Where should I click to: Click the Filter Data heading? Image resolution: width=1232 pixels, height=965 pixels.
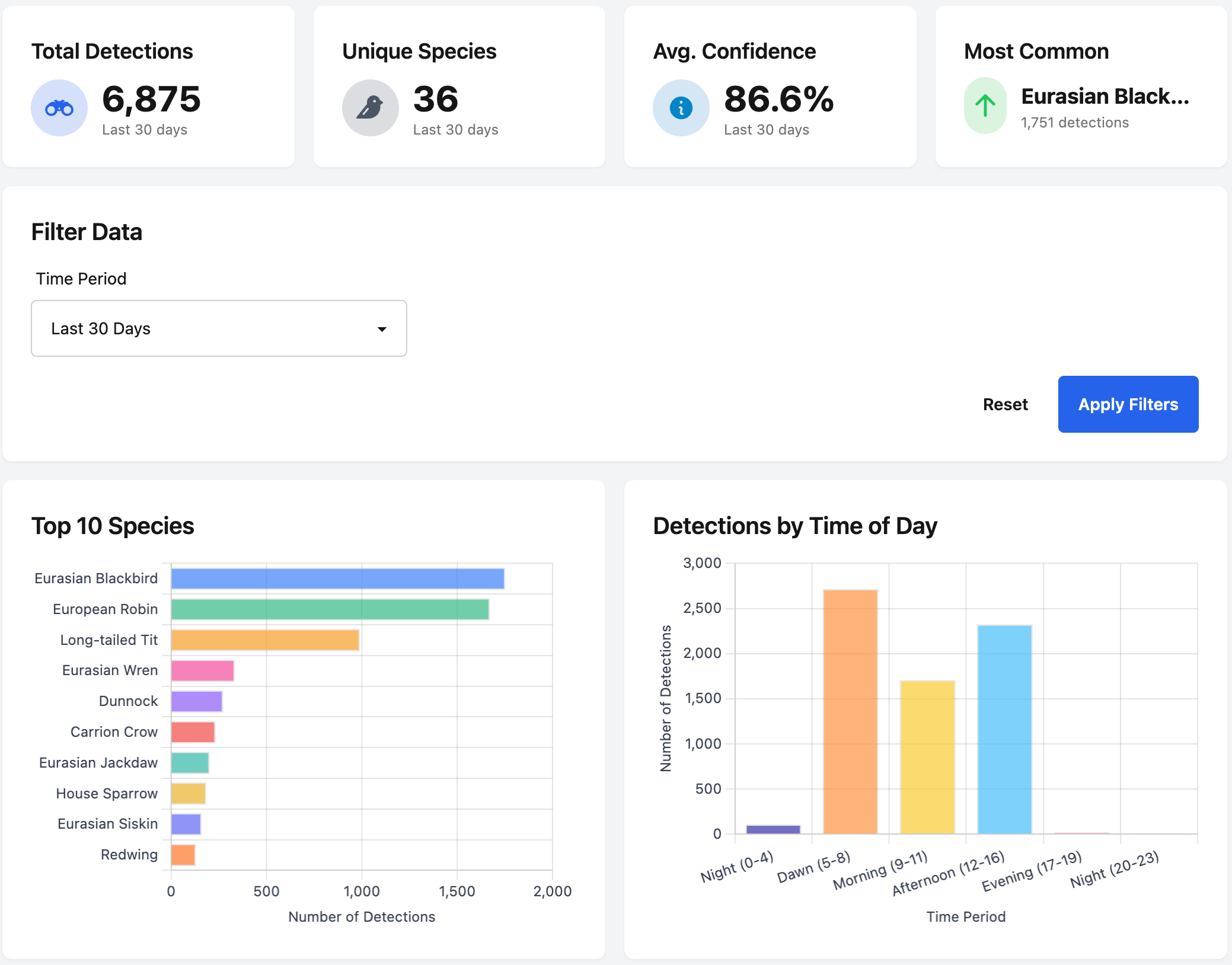(x=87, y=232)
